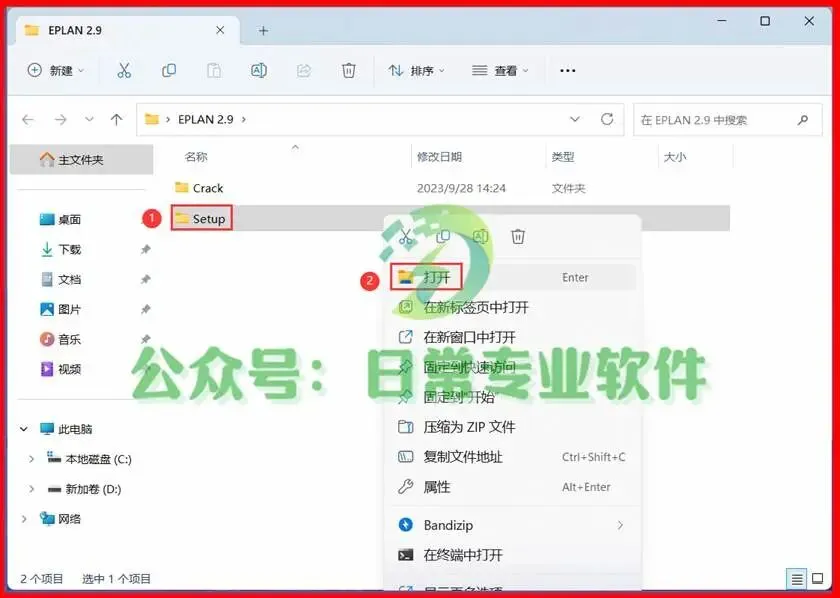Click the Copy icon in toolbar
This screenshot has height=598, width=840.
(x=169, y=70)
